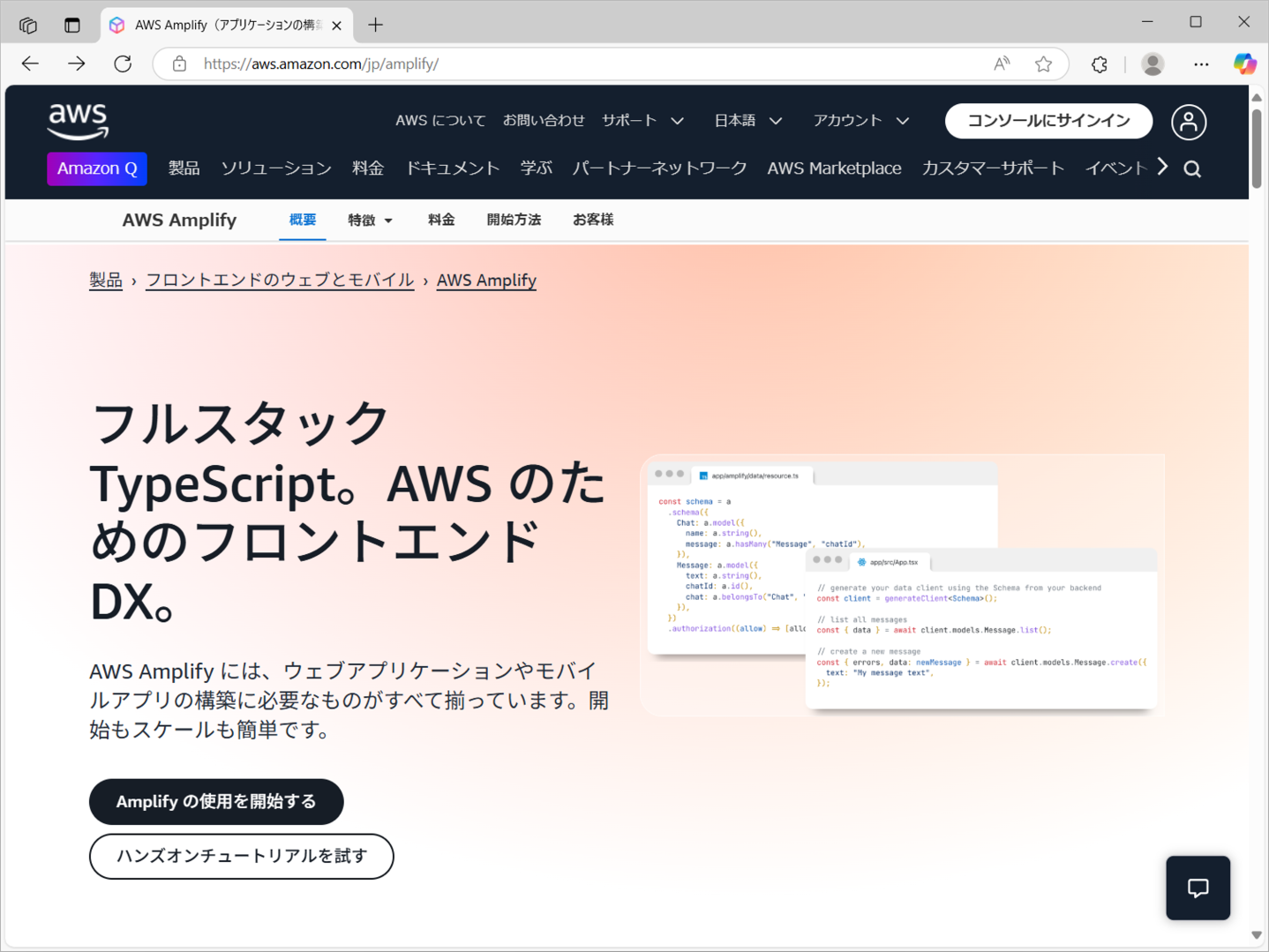Click フロントエンドのウェブとモバイル breadcrumb link

point(280,280)
